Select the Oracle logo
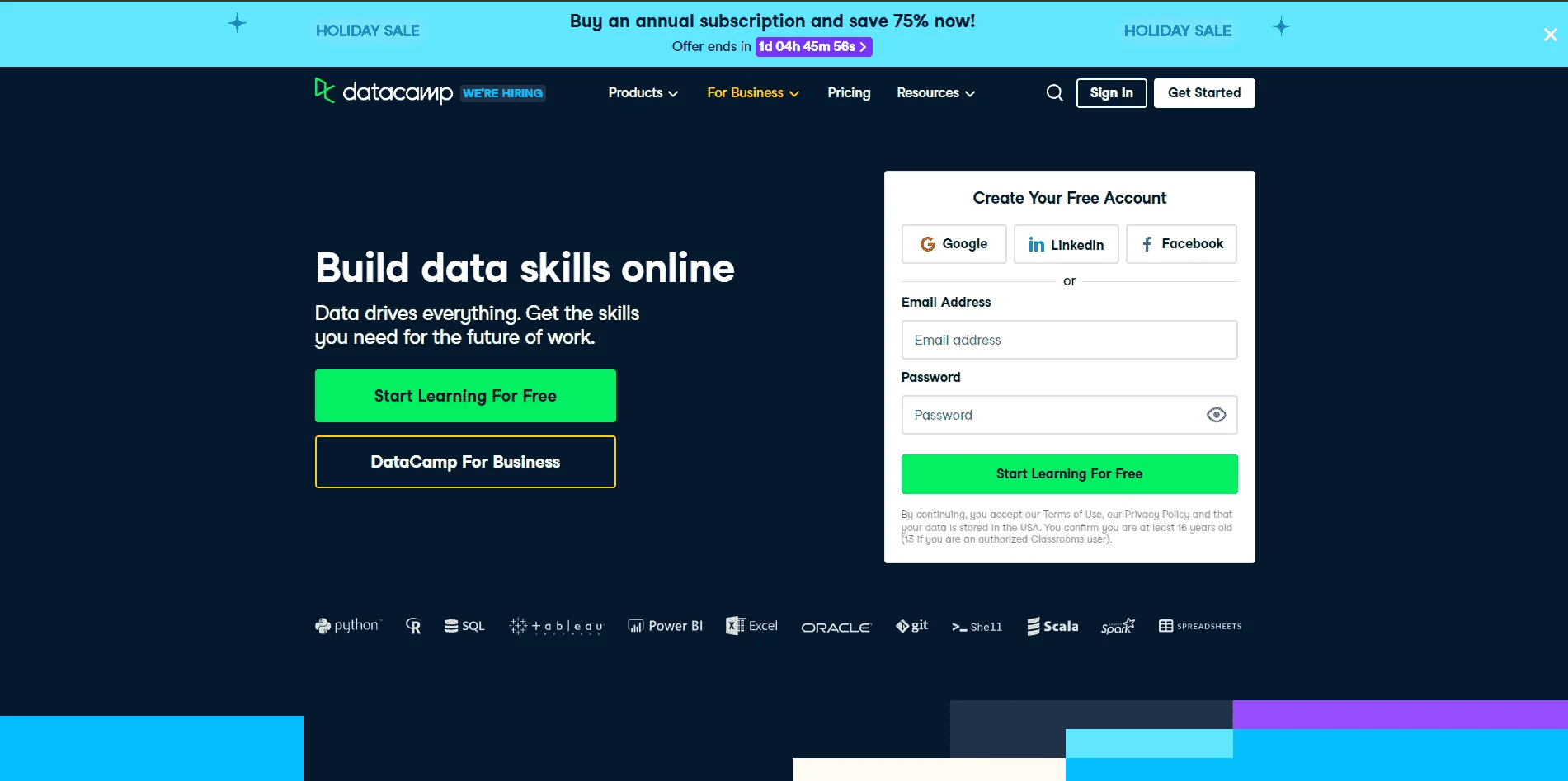 pyautogui.click(x=836, y=628)
